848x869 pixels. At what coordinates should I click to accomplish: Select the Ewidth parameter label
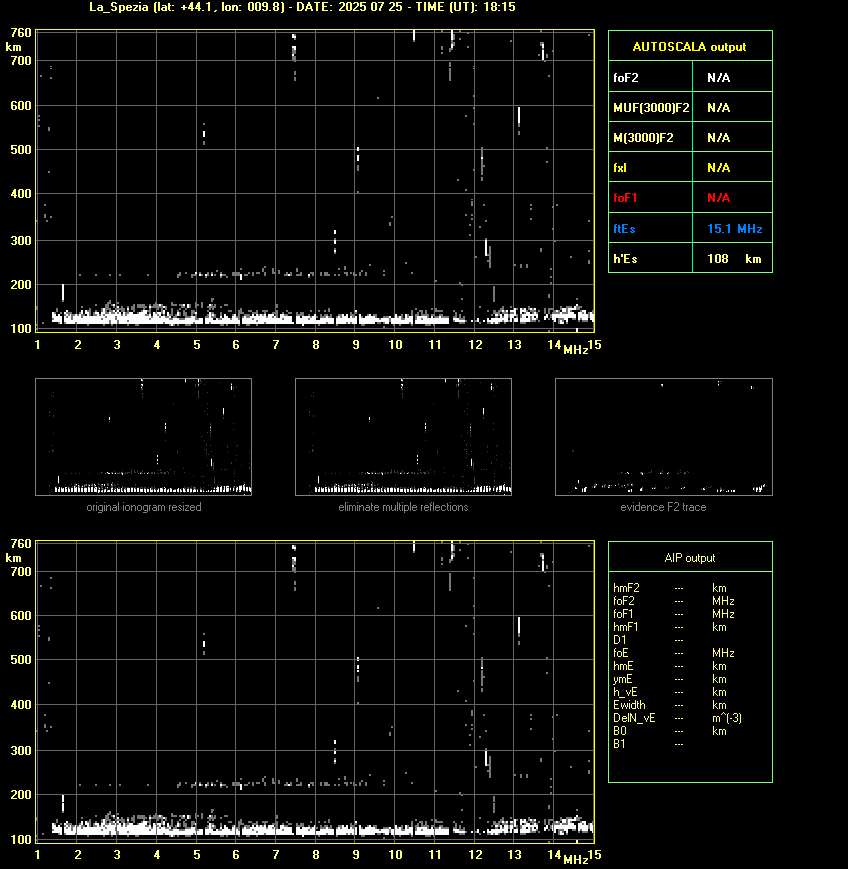coord(629,705)
